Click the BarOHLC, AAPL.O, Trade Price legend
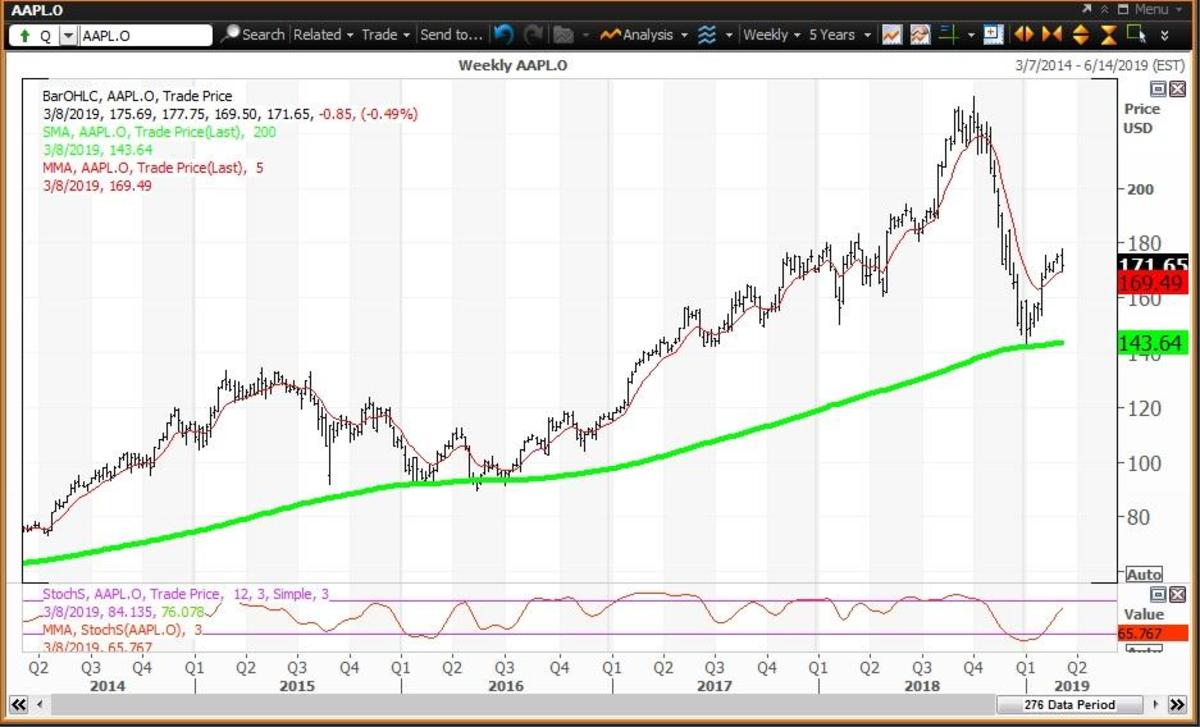 point(138,97)
